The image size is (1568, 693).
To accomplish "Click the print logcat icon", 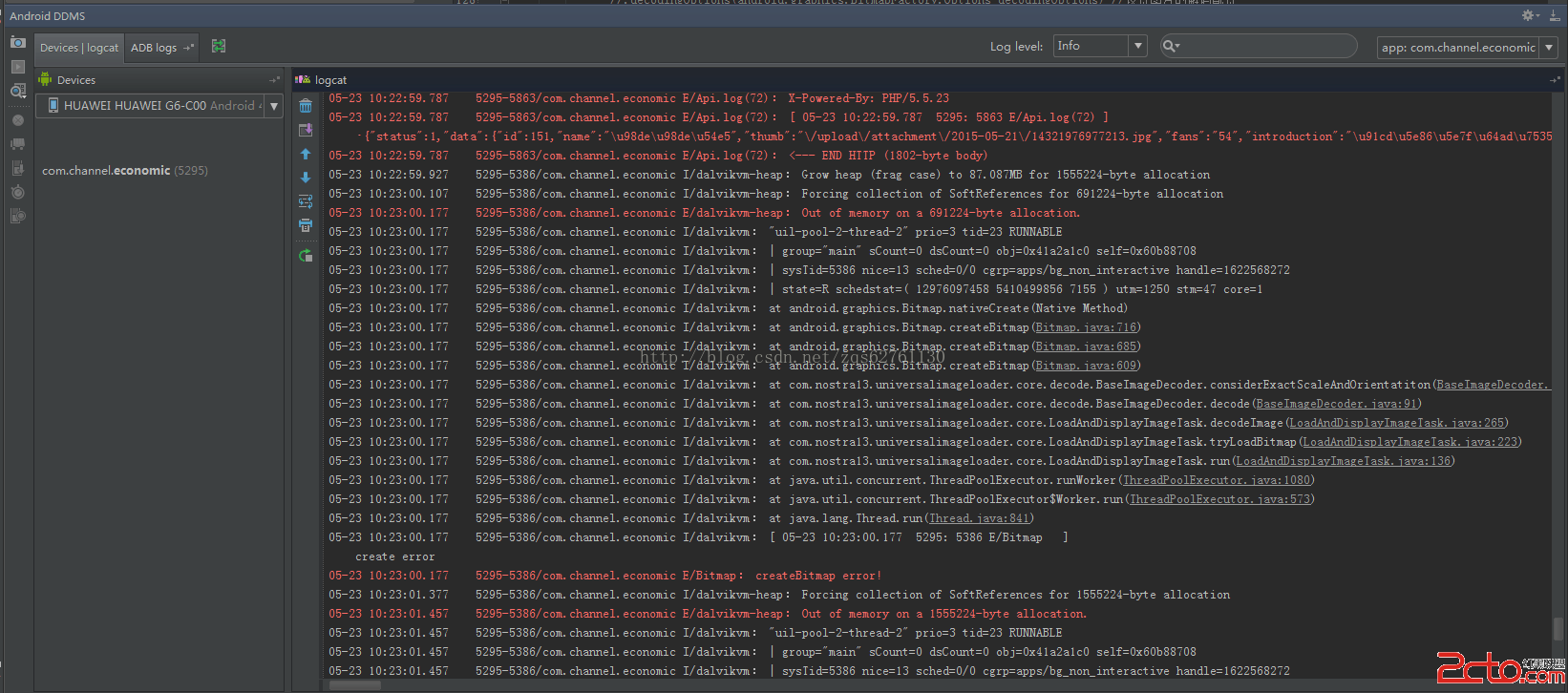I will click(306, 225).
